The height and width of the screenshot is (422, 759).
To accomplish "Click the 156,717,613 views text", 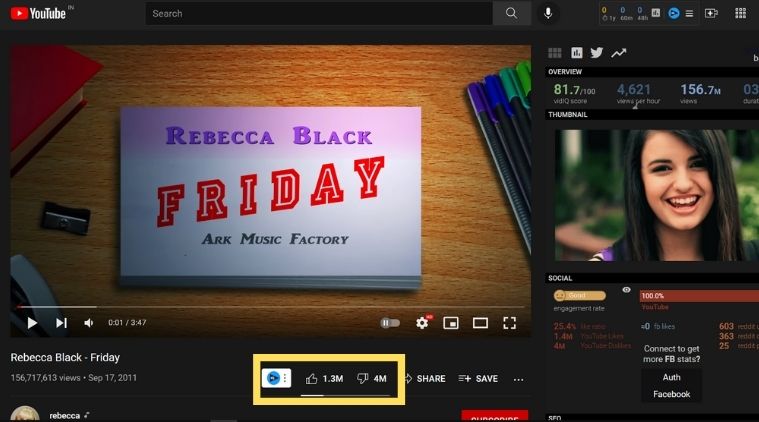I will (x=46, y=377).
